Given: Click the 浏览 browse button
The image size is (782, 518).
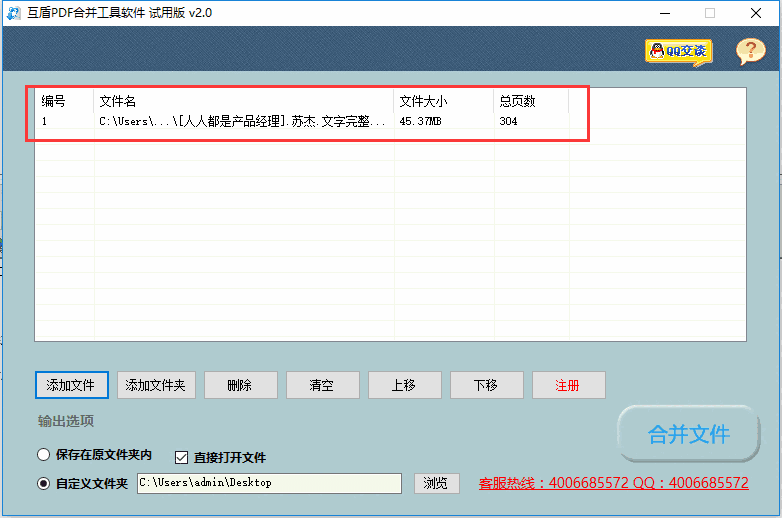Looking at the screenshot, I should pos(436,483).
